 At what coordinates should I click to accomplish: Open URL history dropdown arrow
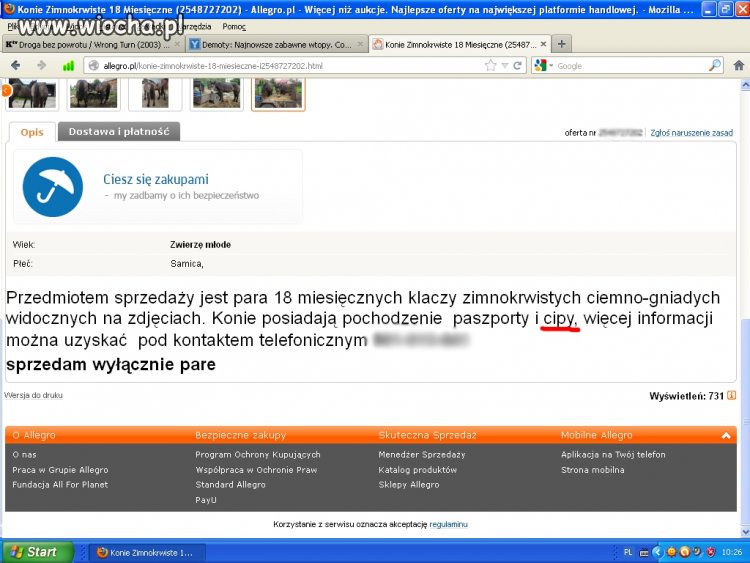pos(505,66)
